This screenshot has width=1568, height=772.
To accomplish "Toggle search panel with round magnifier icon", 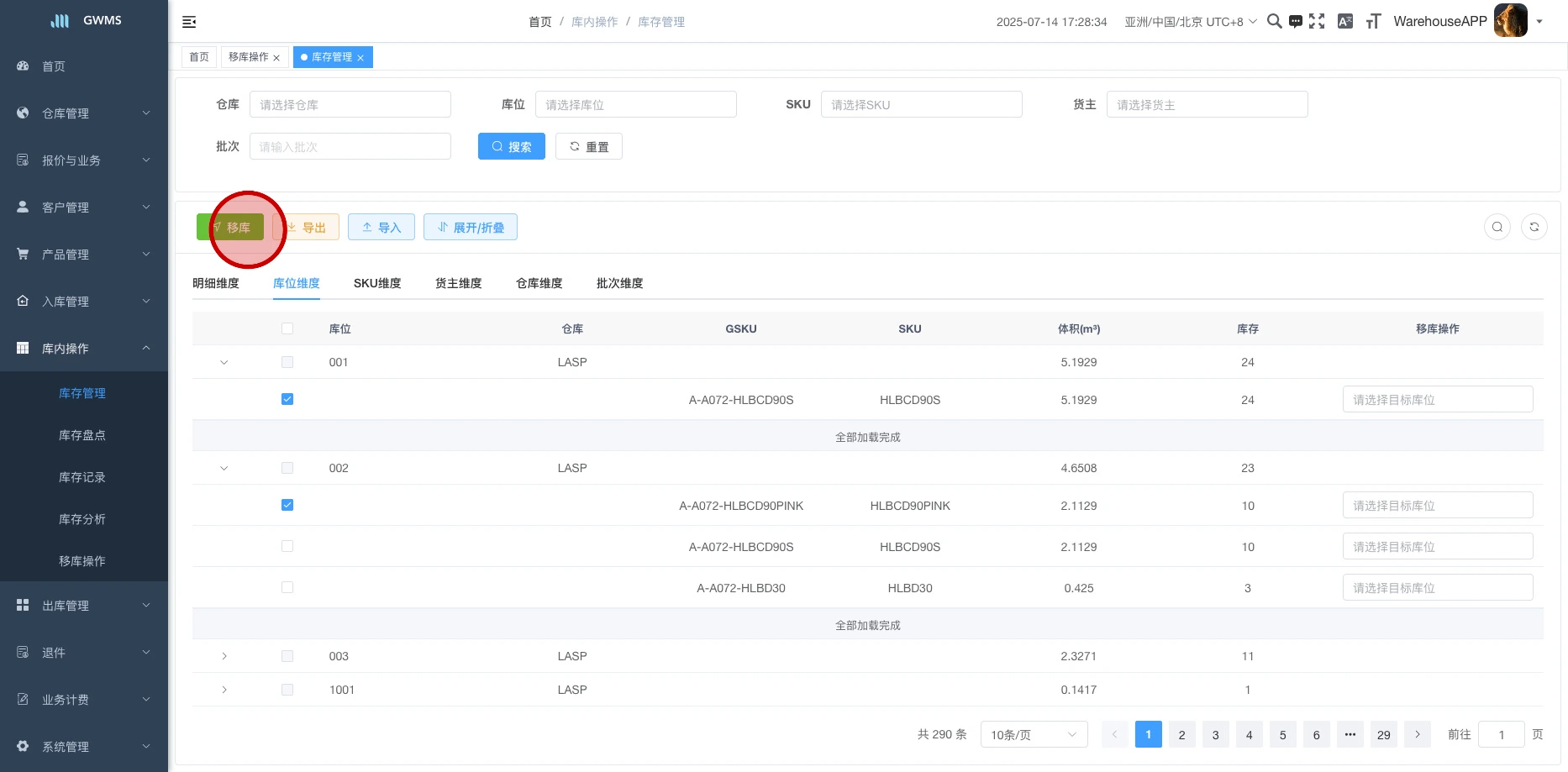I will tap(1497, 227).
